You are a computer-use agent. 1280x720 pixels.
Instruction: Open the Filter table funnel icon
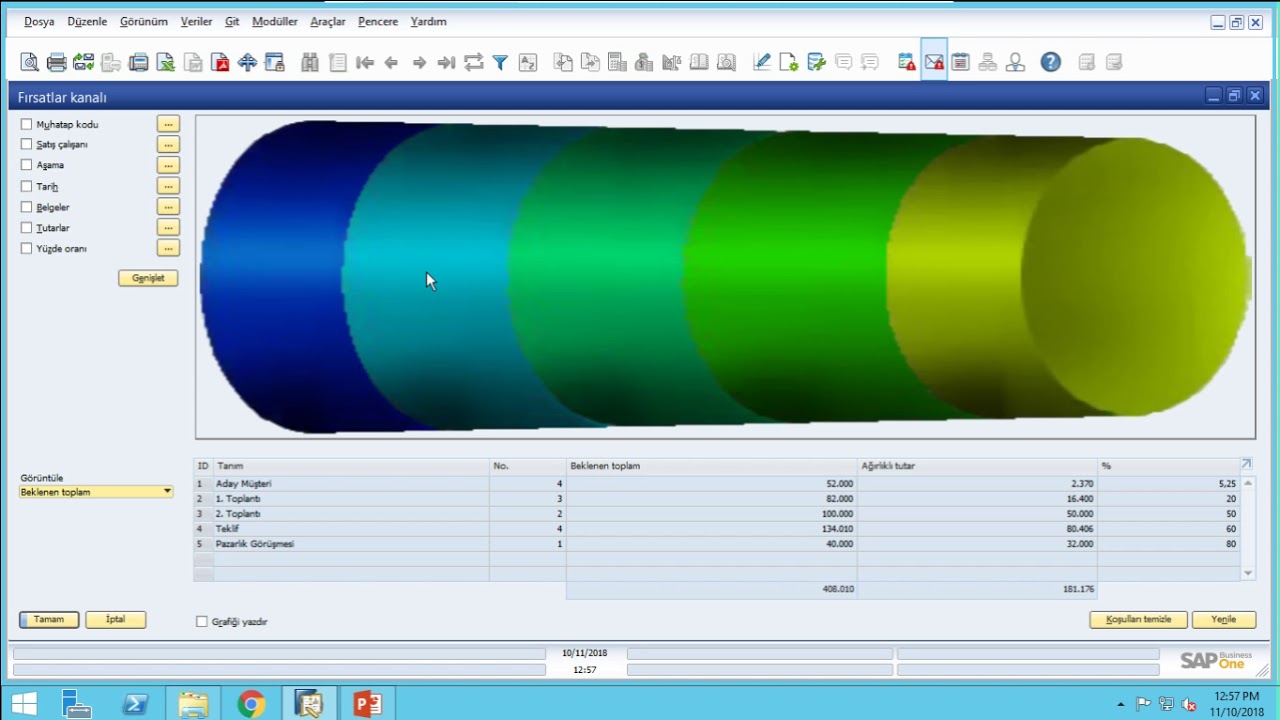coord(501,62)
